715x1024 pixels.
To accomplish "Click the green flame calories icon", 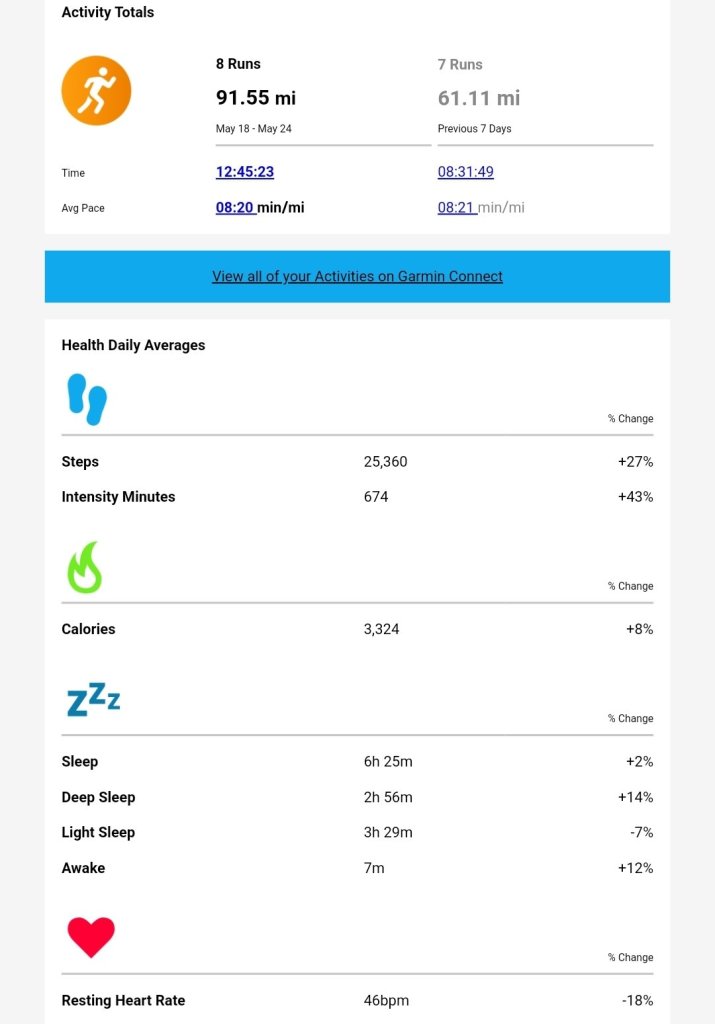I will [x=85, y=567].
